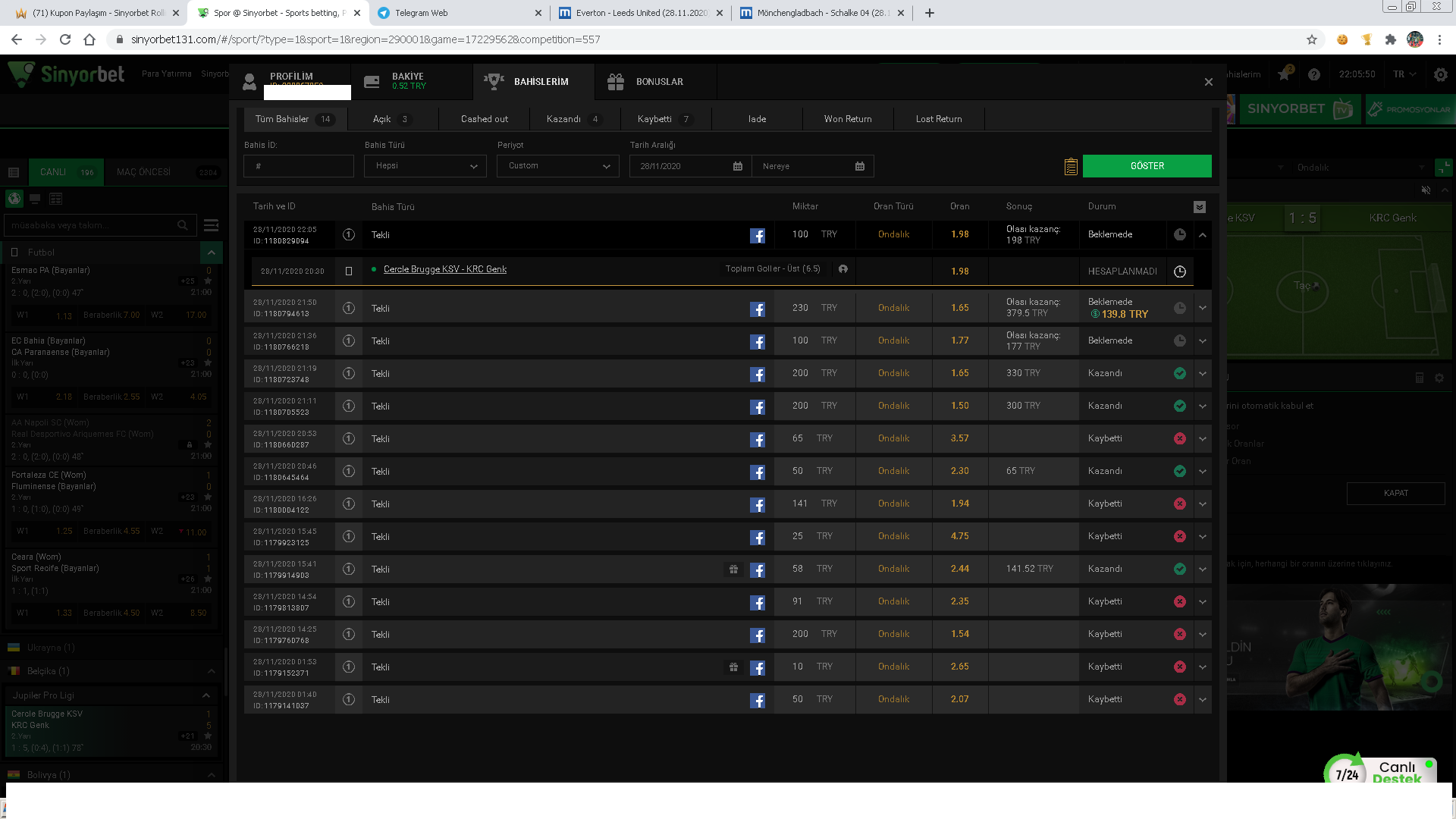1456x819 pixels.
Task: Click the list filter icon beside search
Action: [212, 225]
